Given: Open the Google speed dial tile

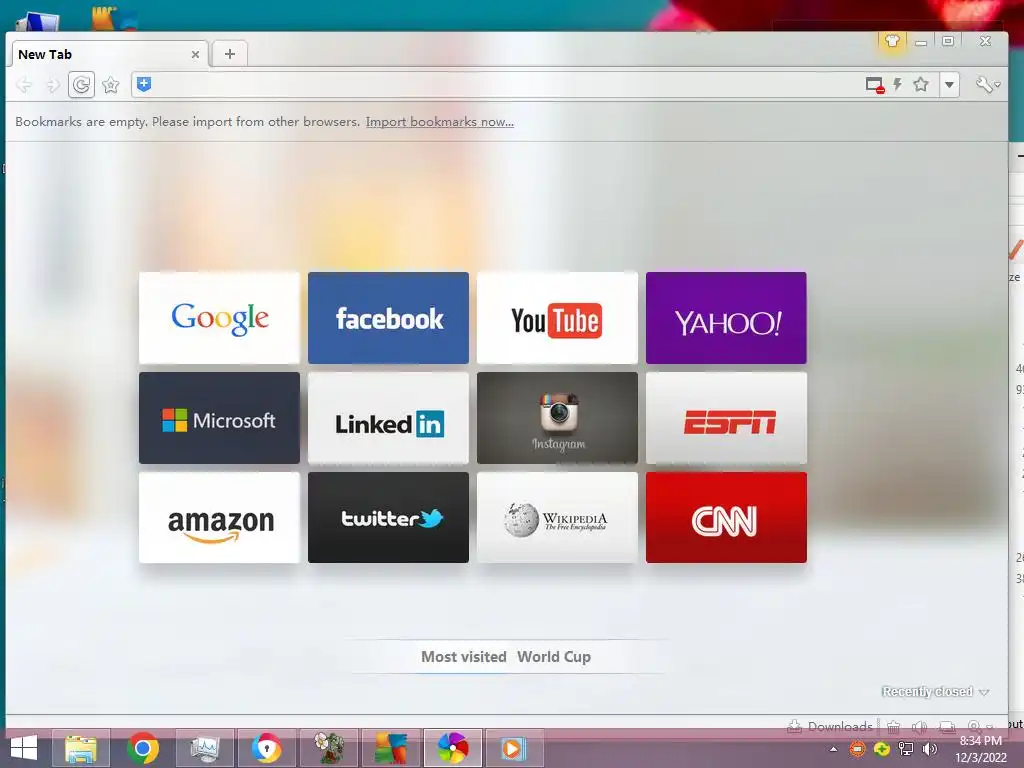Looking at the screenshot, I should pos(219,318).
